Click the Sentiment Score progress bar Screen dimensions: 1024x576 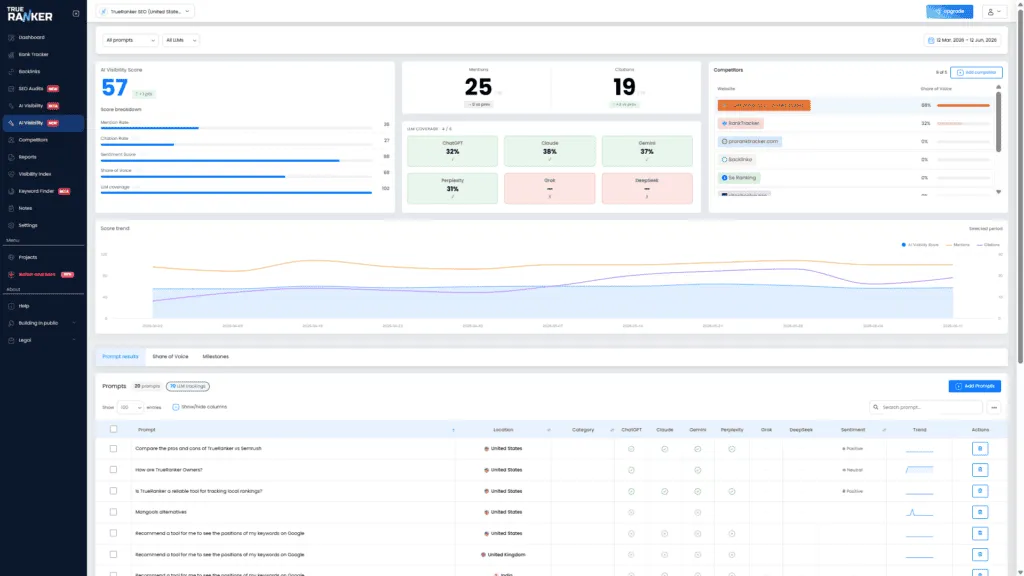click(x=236, y=160)
